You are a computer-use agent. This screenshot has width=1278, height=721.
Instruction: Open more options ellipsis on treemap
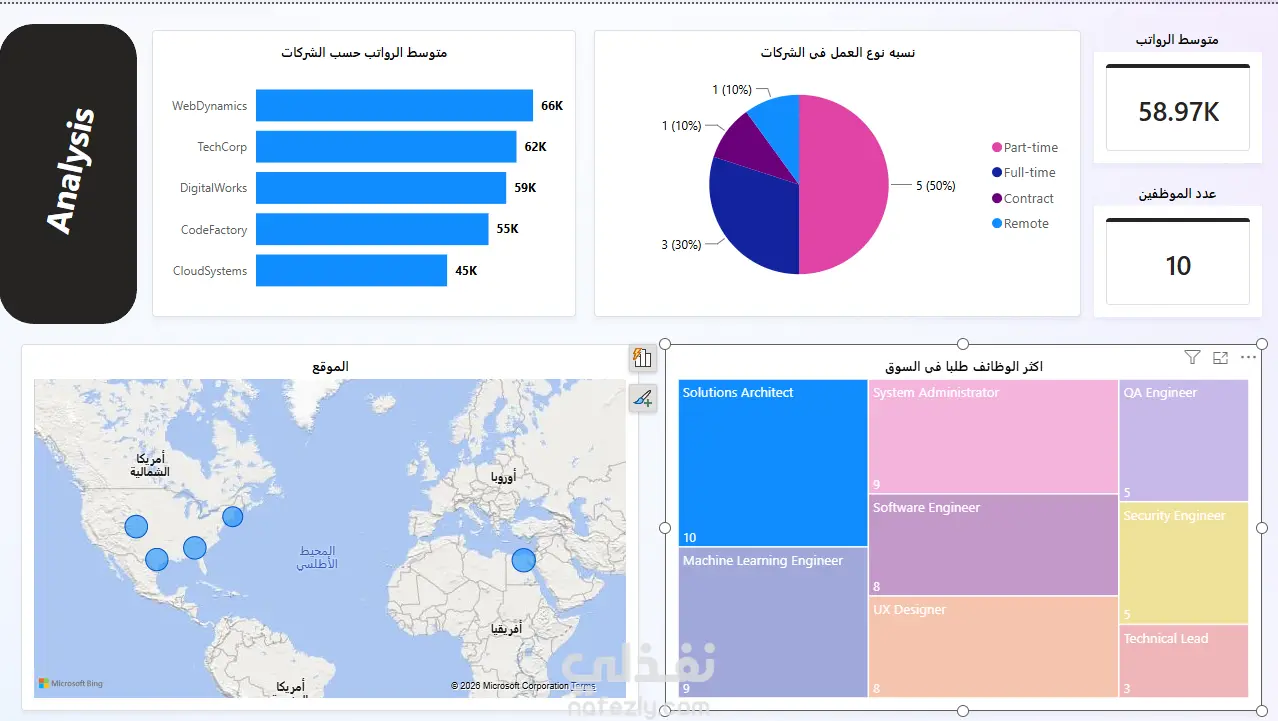point(1248,357)
